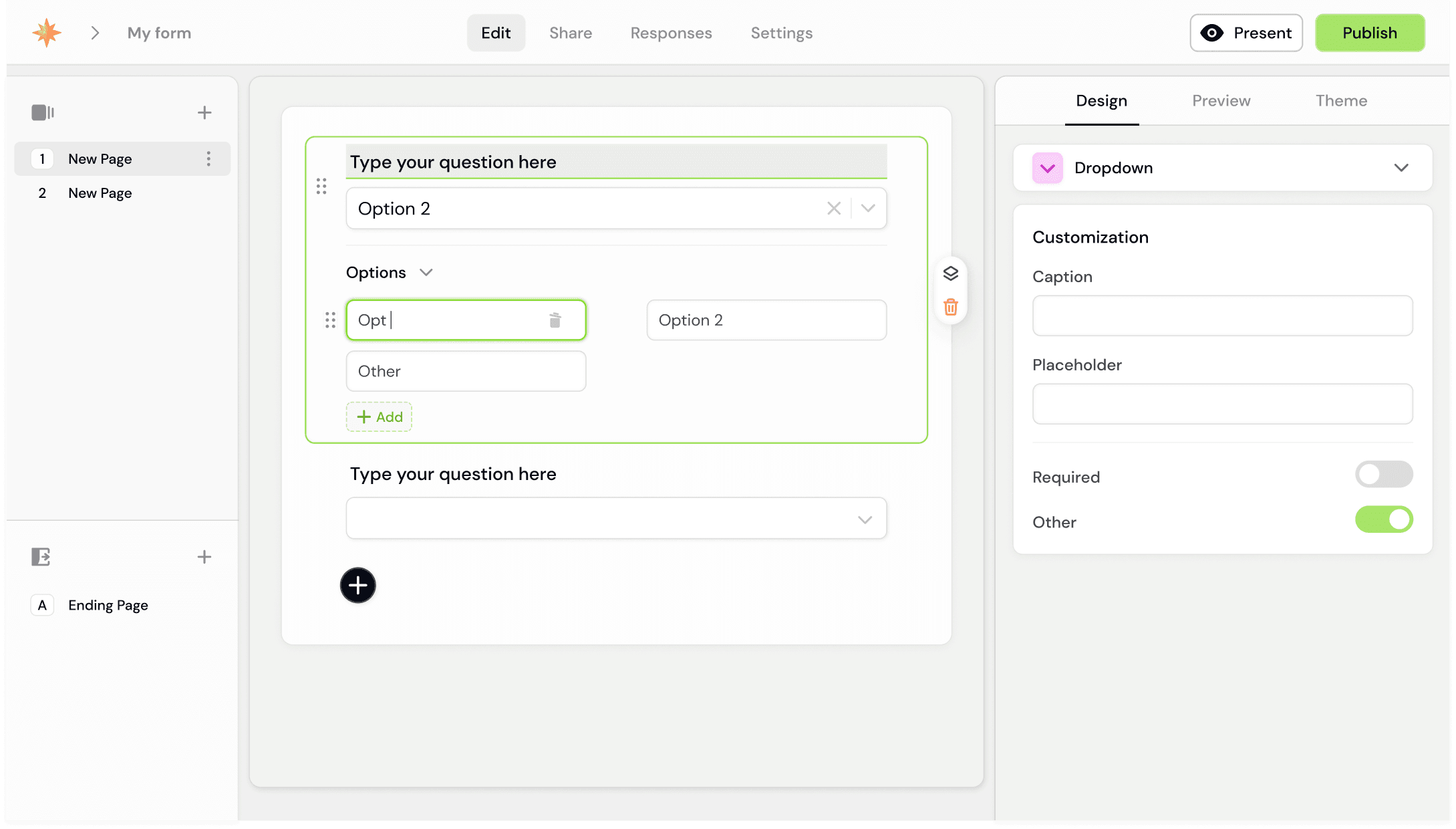Add a new page with the plus icon
The image size is (1456, 829).
[204, 112]
